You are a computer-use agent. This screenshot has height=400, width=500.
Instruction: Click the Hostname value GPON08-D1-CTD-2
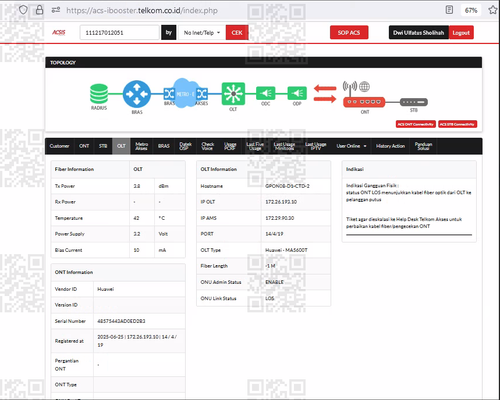(287, 186)
